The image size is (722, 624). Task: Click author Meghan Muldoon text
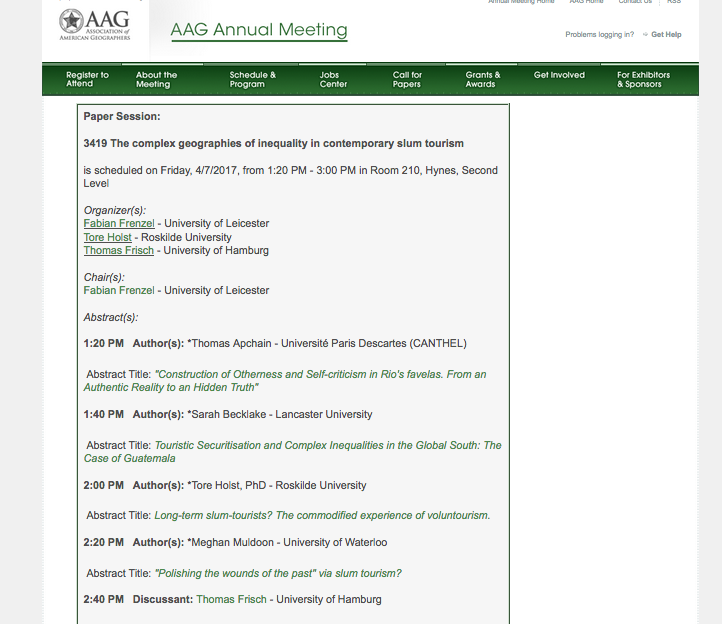click(232, 542)
